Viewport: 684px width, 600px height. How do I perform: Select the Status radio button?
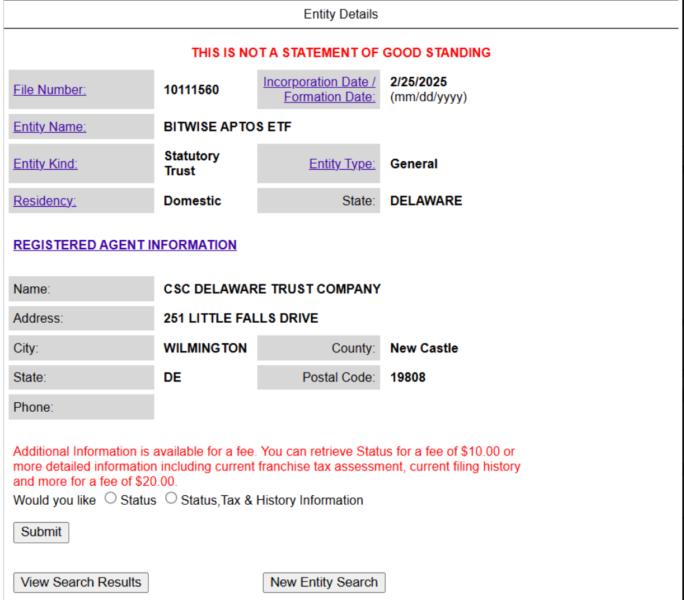pyautogui.click(x=110, y=498)
